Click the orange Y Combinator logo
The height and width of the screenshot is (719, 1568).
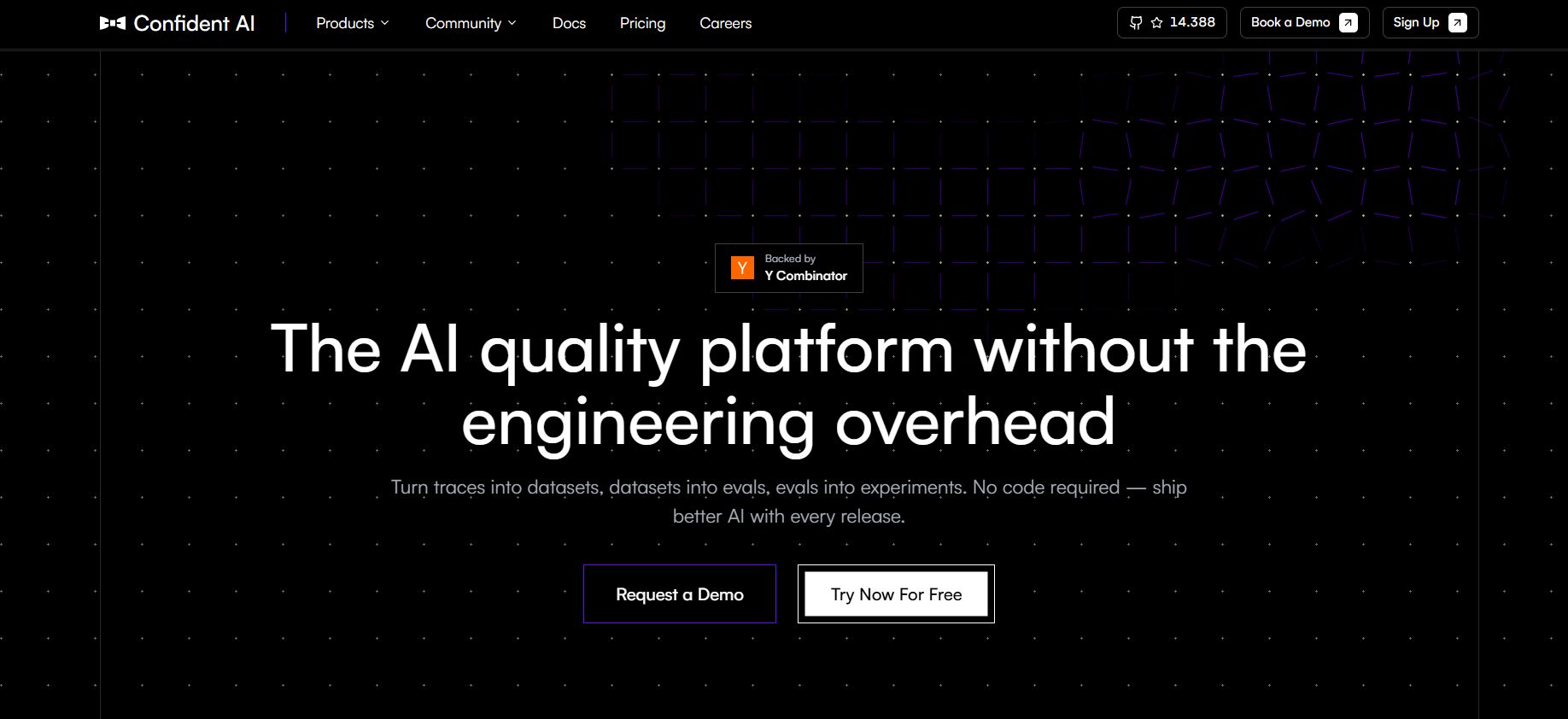click(x=742, y=268)
